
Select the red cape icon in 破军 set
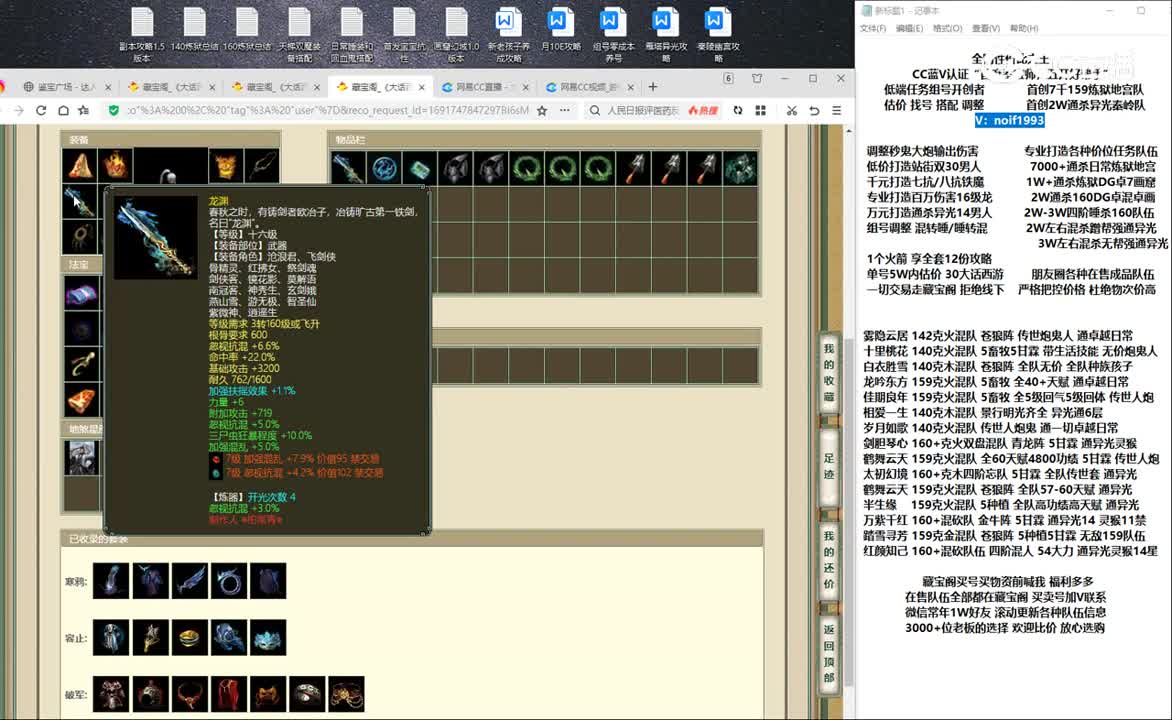click(x=229, y=695)
